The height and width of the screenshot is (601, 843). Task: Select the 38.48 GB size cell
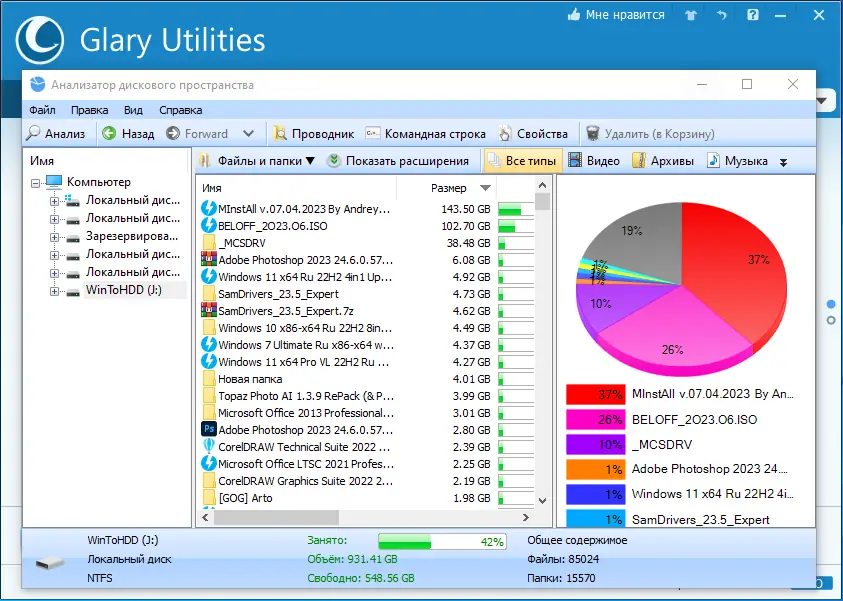tap(468, 243)
